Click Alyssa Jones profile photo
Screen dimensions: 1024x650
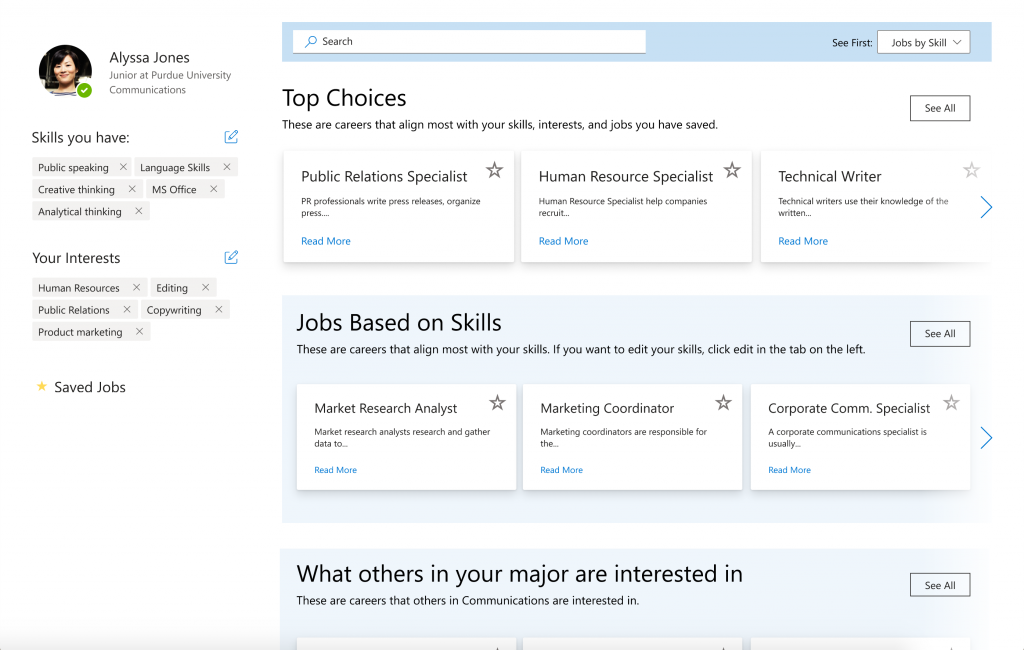65,71
